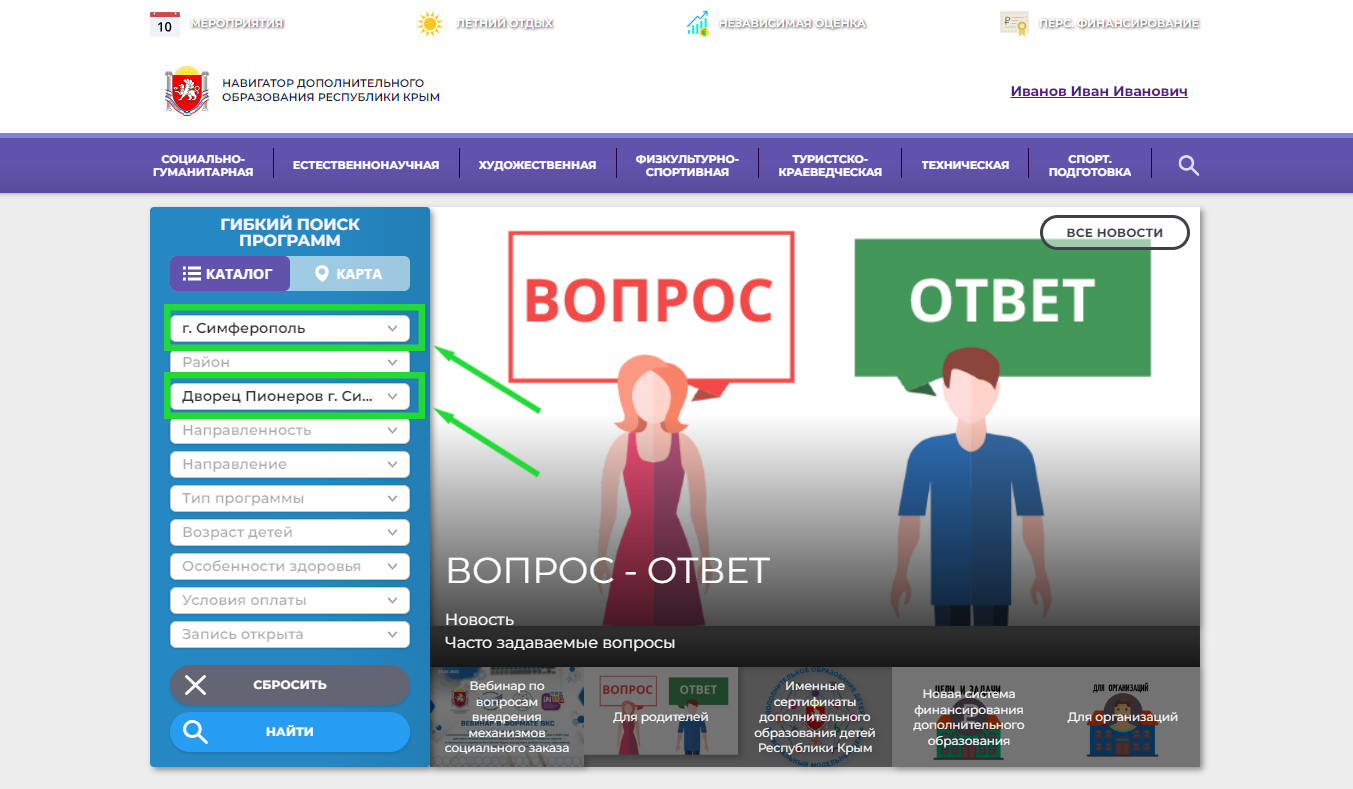
Task: Open Иванов Иван Иванович profile link
Action: (x=1098, y=91)
